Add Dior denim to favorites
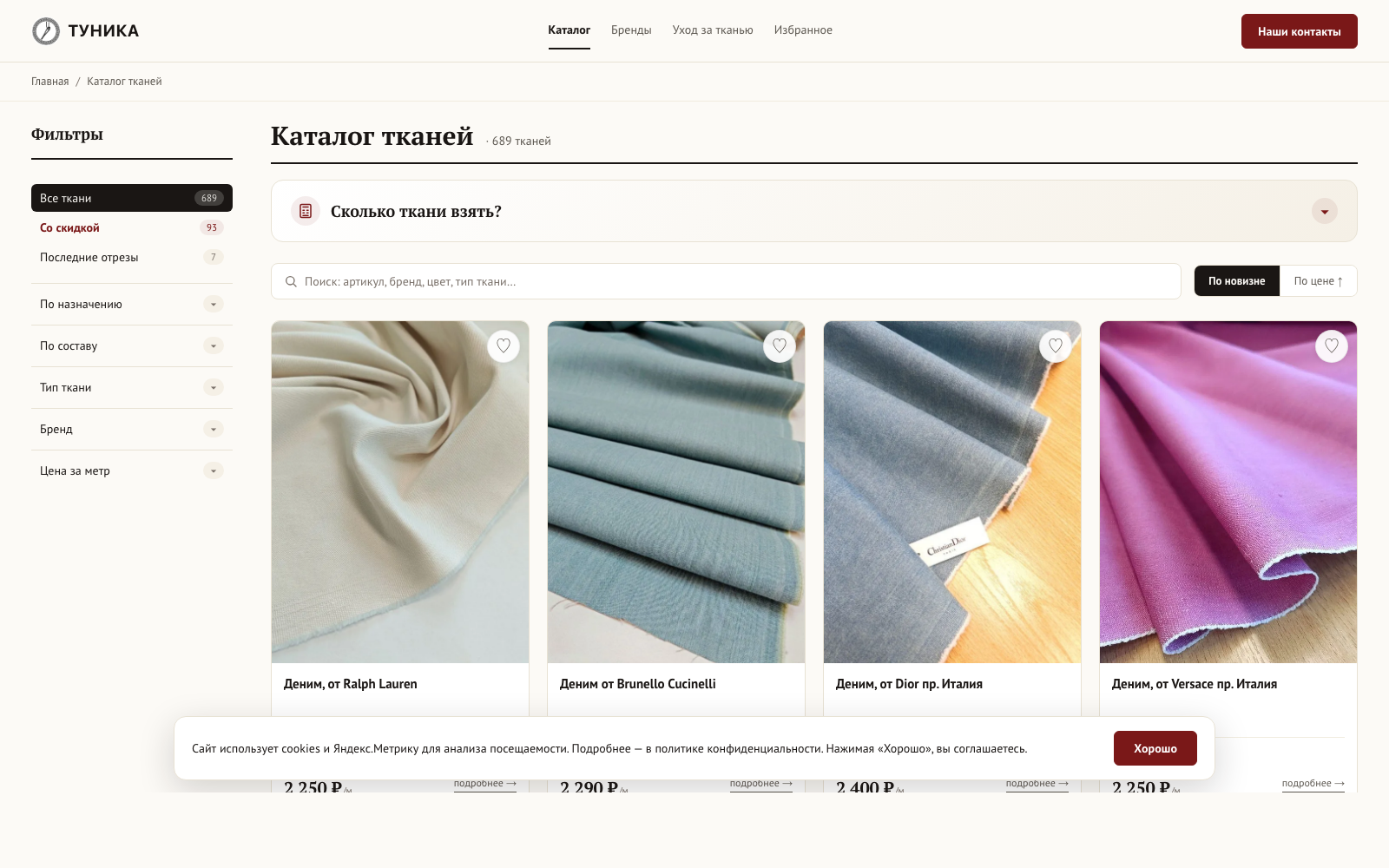The height and width of the screenshot is (868, 1389). [1056, 346]
